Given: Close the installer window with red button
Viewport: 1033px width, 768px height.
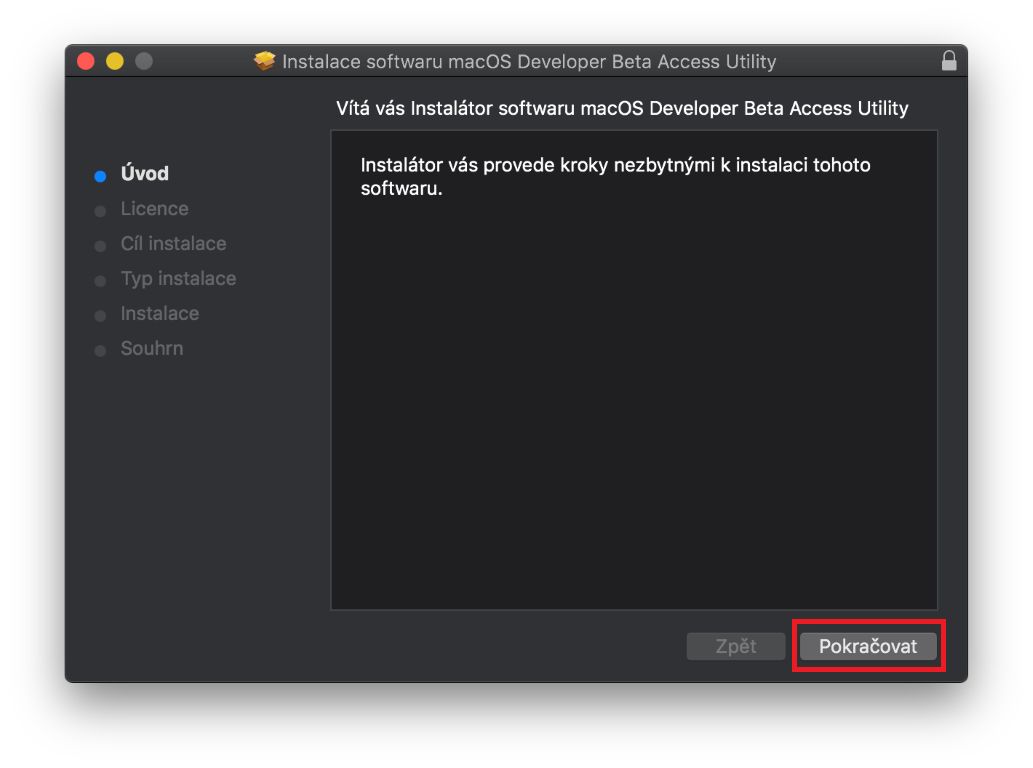Looking at the screenshot, I should pyautogui.click(x=86, y=61).
